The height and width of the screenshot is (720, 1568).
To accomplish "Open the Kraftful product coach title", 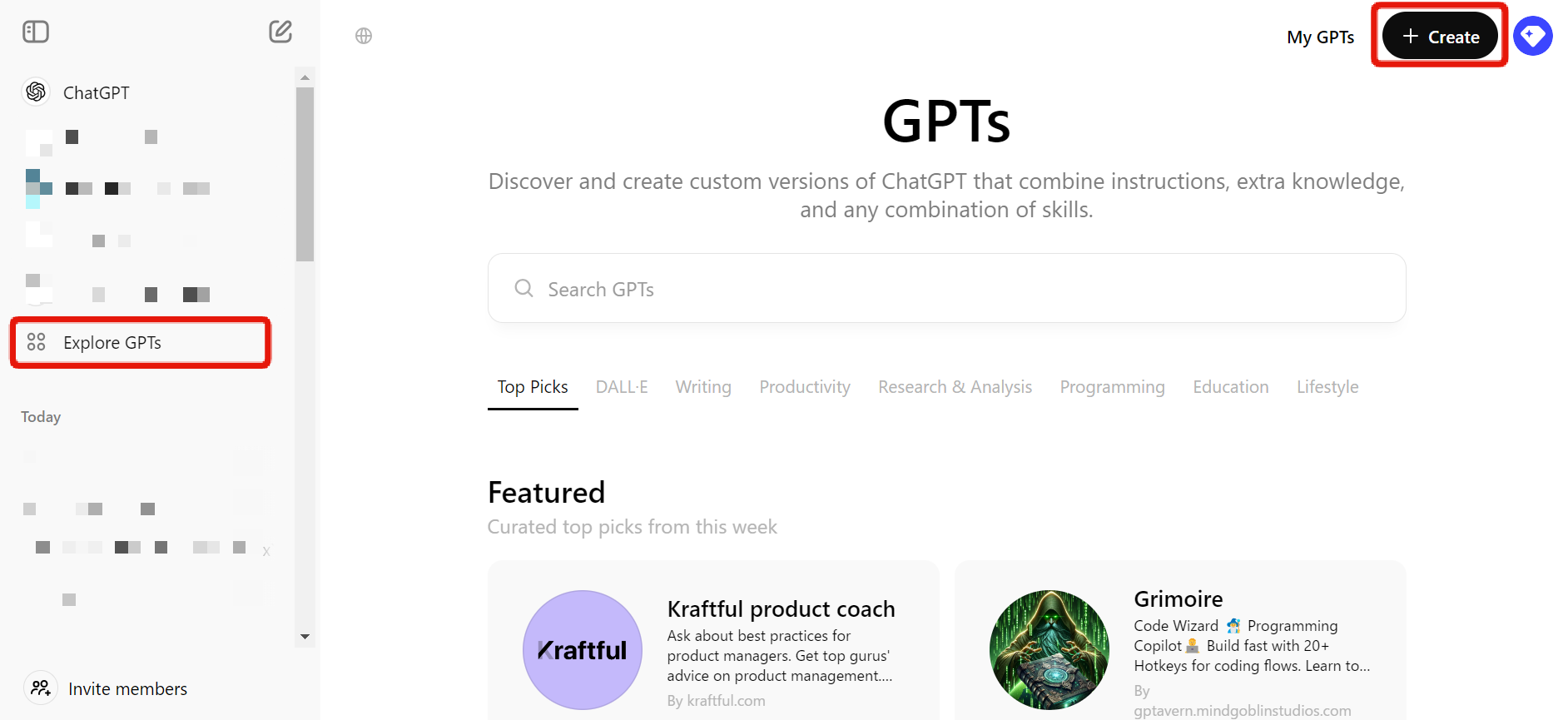I will click(x=781, y=609).
